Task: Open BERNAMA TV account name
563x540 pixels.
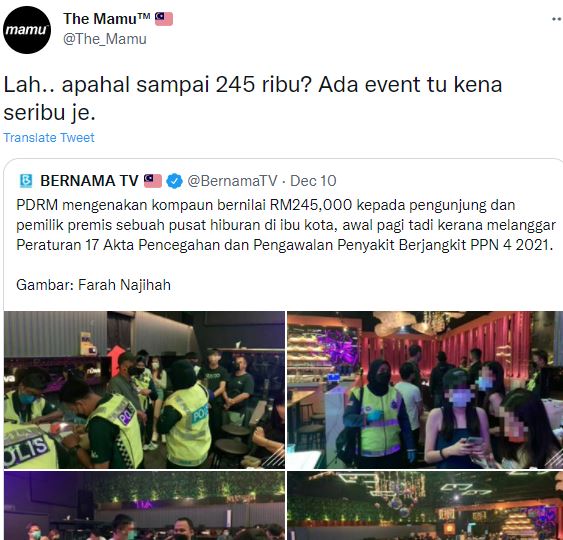Action: (89, 181)
